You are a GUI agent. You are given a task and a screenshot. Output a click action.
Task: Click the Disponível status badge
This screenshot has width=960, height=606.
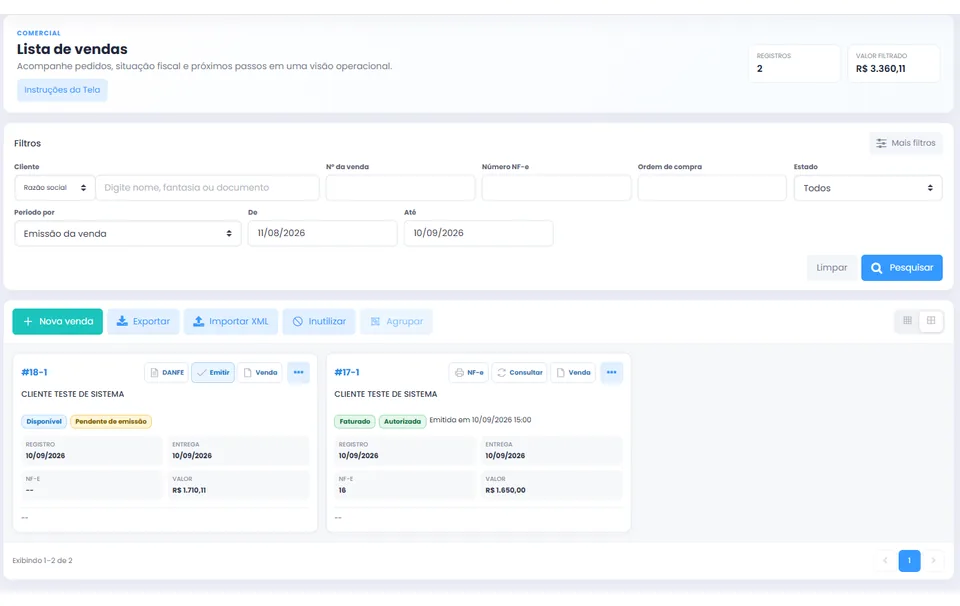[x=44, y=422]
